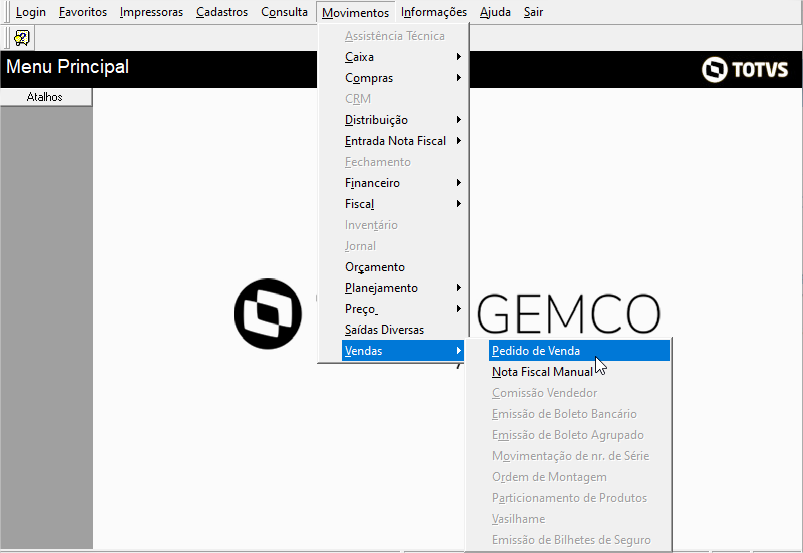Choose Pedido de Venda from Vendas submenu
The width and height of the screenshot is (803, 553).
(579, 351)
